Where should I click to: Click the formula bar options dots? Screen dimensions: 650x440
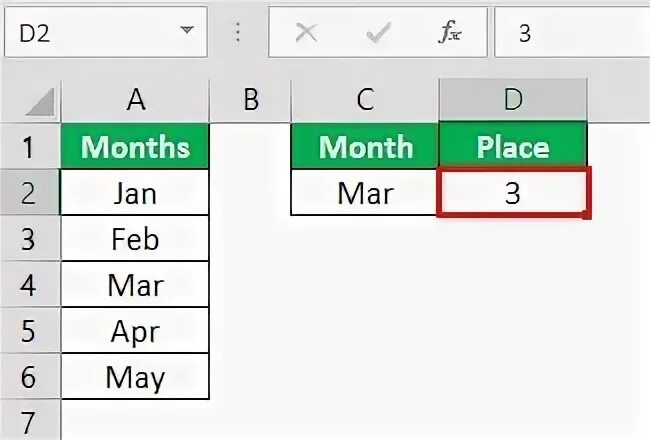(x=238, y=33)
